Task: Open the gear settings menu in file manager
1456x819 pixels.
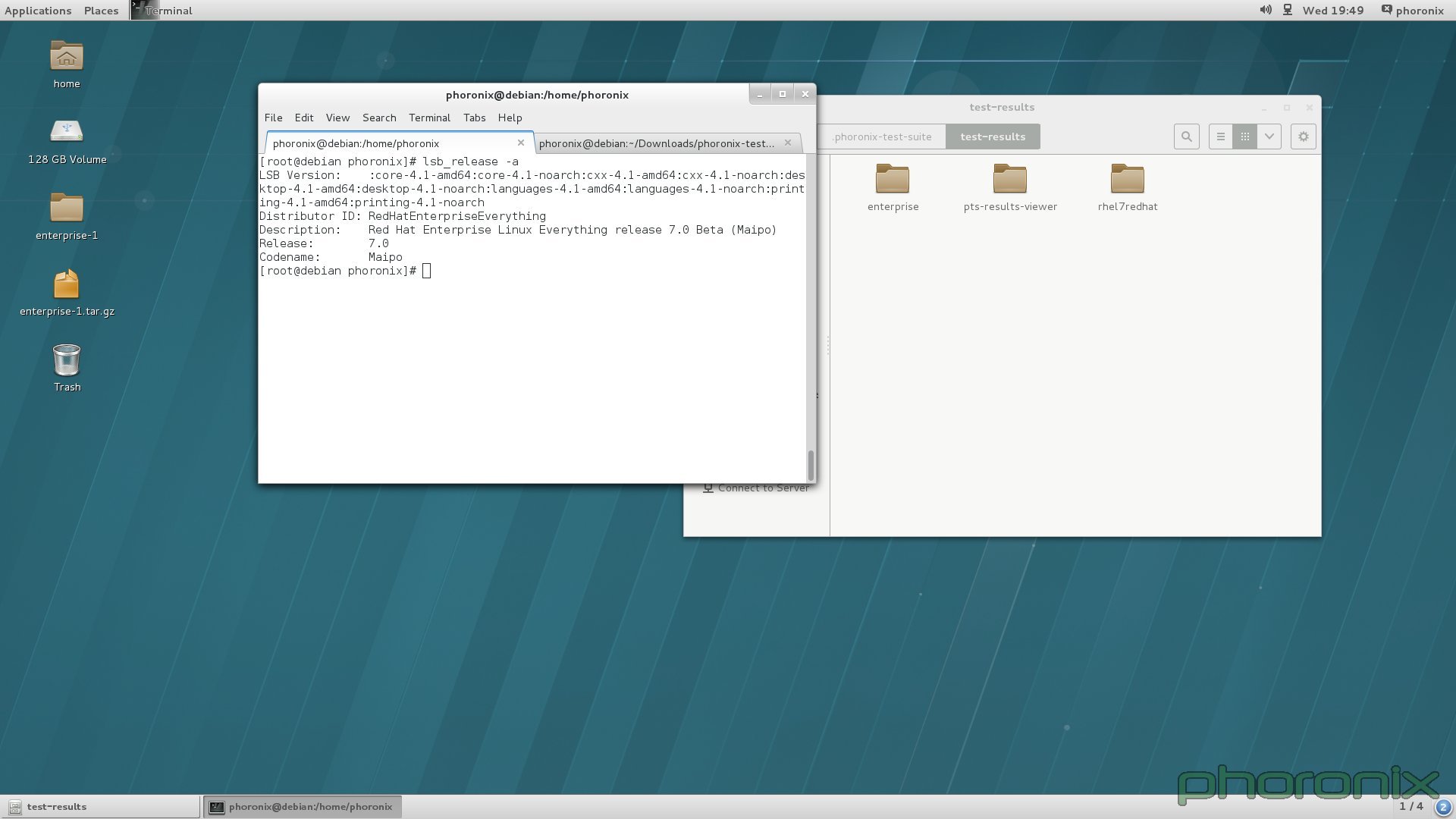Action: [x=1304, y=136]
